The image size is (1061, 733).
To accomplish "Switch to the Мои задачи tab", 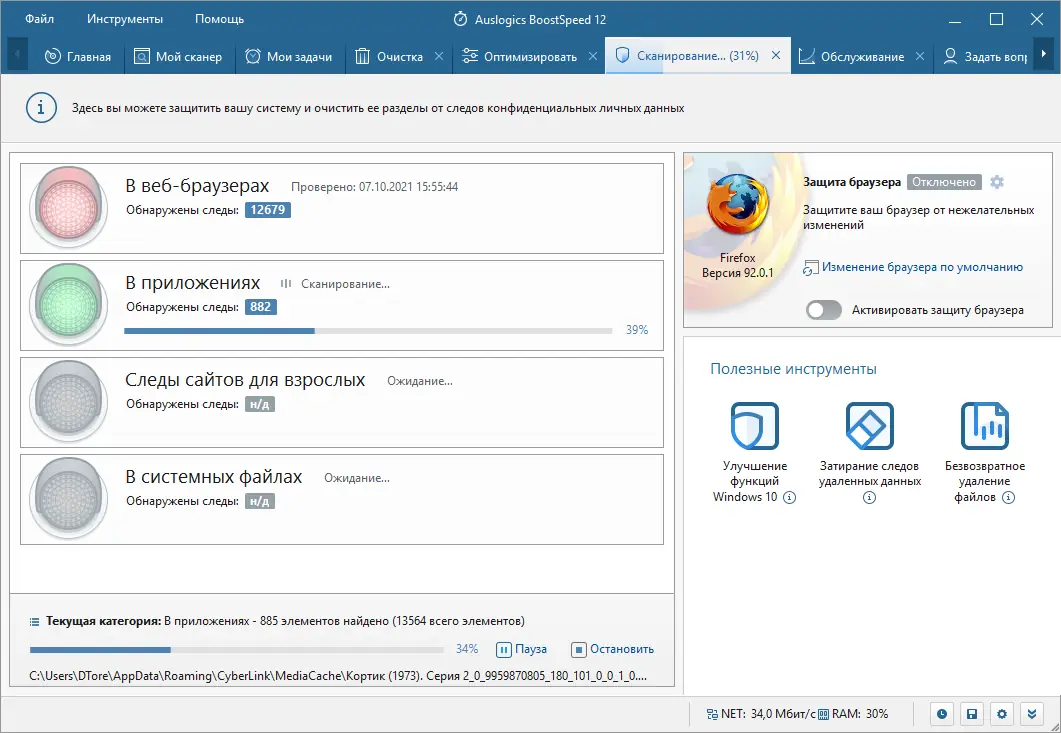I will point(289,56).
